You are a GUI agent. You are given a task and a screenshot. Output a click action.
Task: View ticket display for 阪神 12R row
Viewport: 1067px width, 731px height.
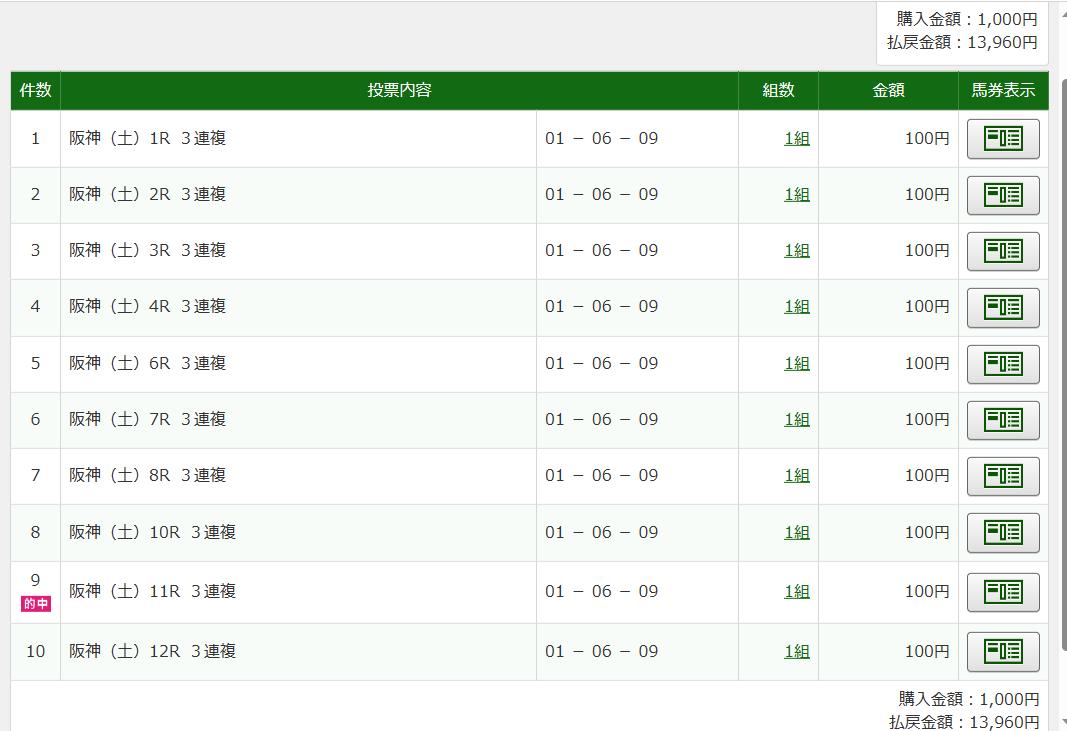click(x=1003, y=652)
